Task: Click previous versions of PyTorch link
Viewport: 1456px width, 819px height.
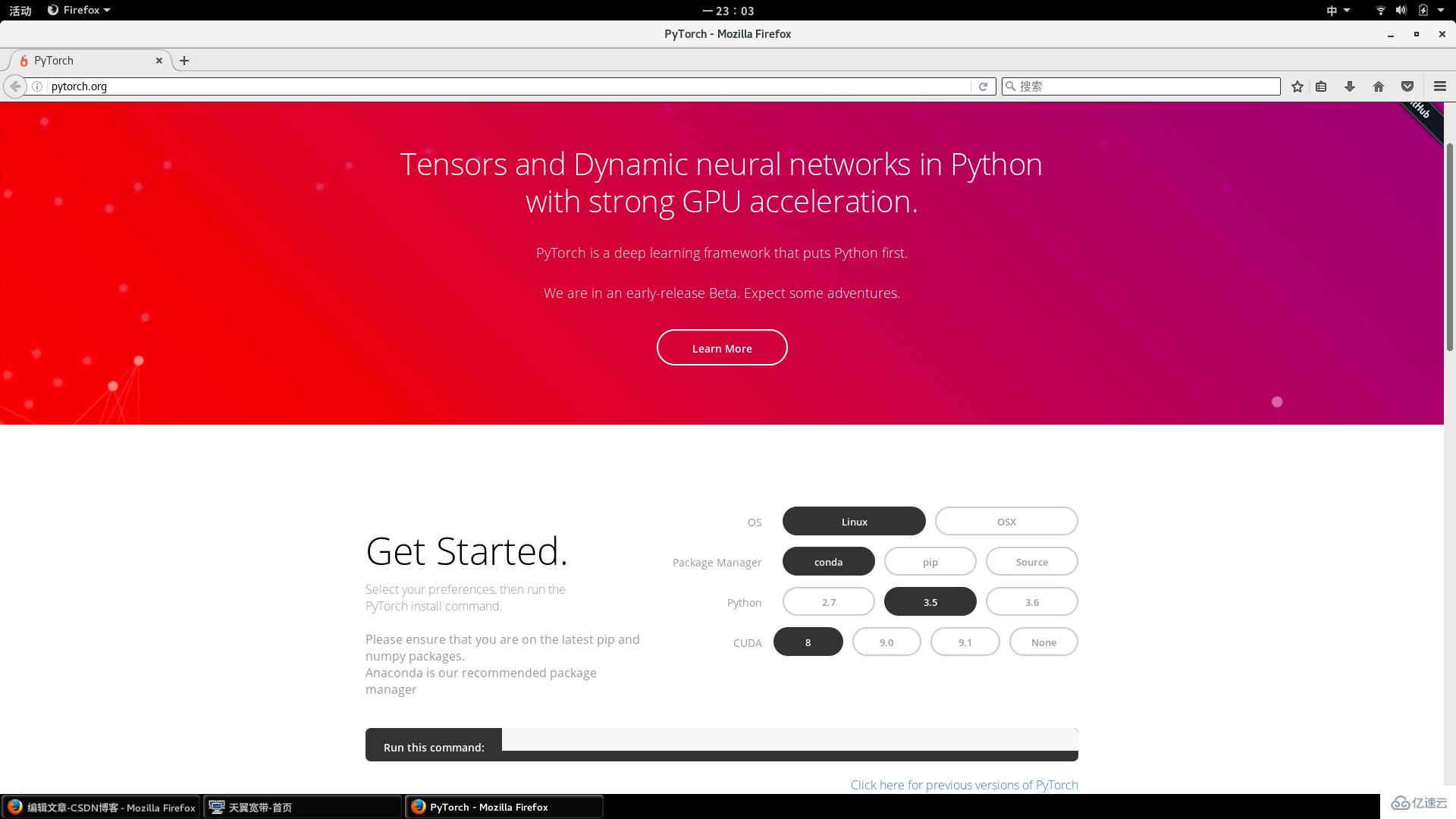Action: coord(963,784)
